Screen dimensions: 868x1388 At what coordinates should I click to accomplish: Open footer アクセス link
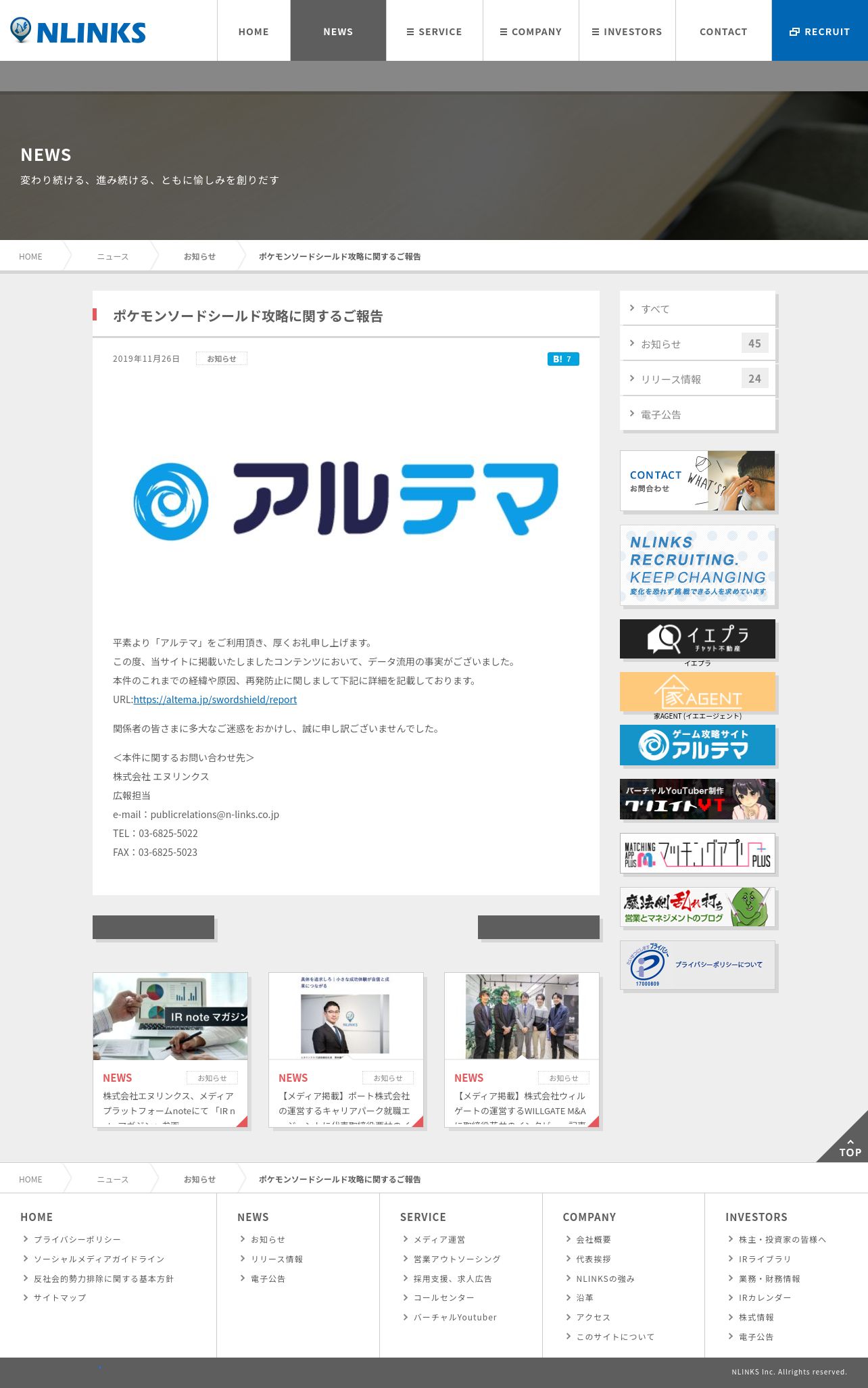pyautogui.click(x=593, y=1317)
